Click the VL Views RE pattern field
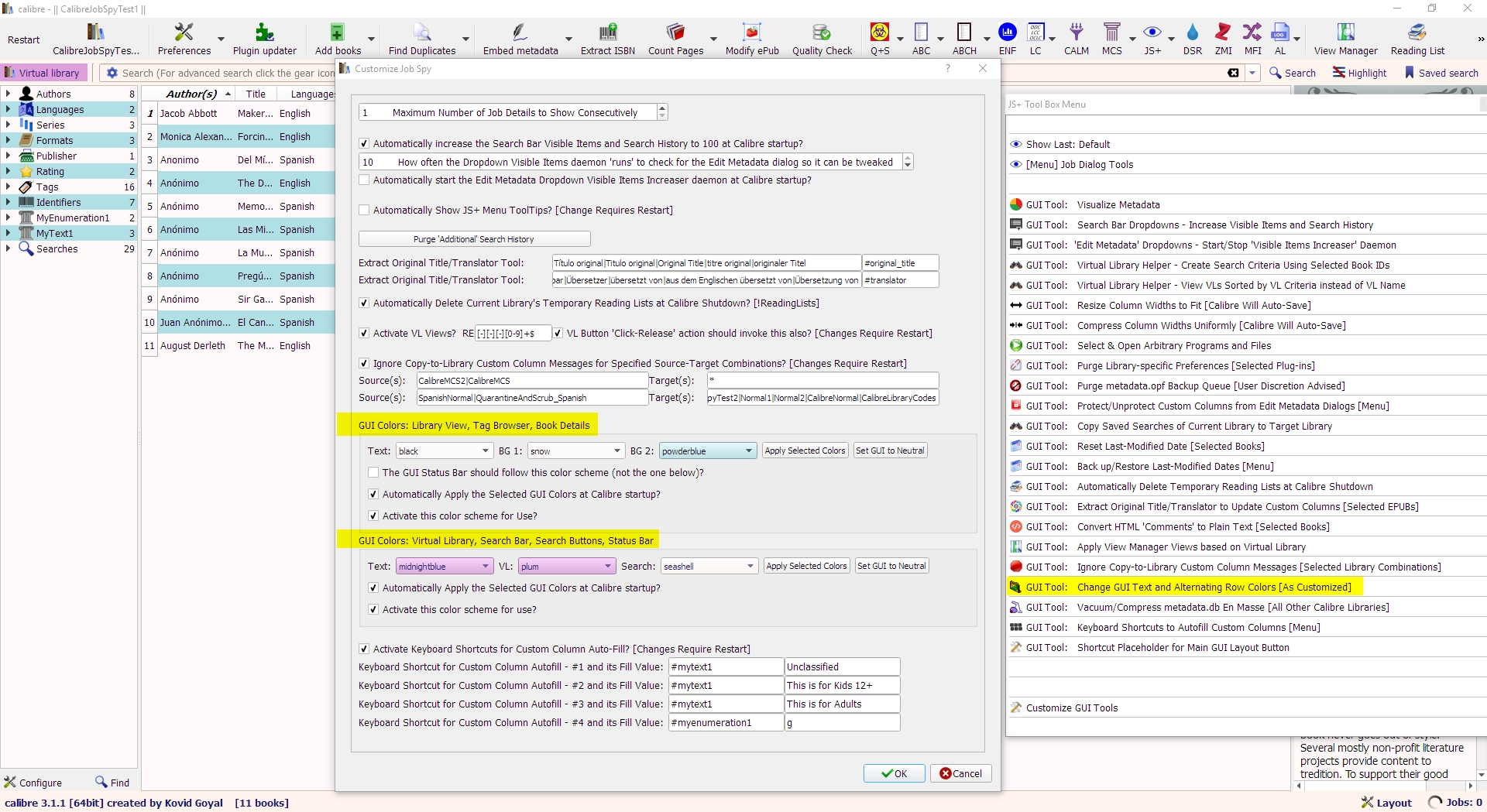Screen dimensions: 1487x812 point(513,334)
